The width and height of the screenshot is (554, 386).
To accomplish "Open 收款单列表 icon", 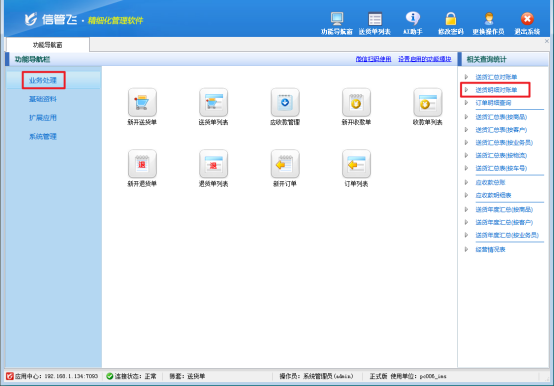I will tap(428, 102).
